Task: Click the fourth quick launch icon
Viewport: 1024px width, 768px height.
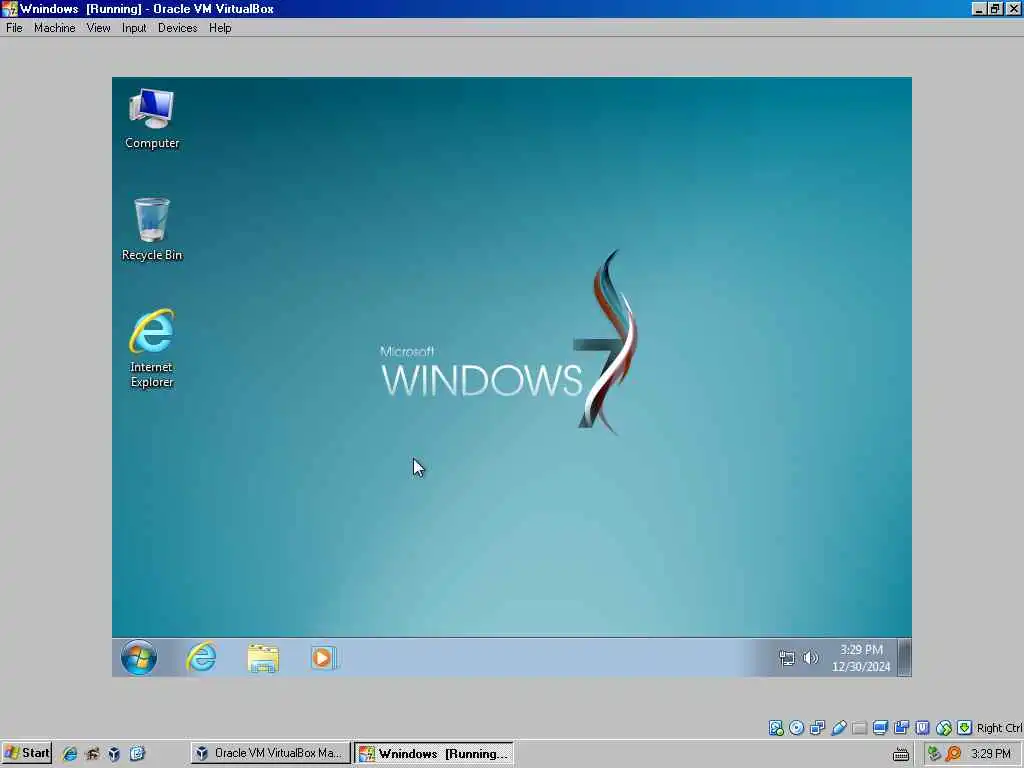Action: (137, 754)
